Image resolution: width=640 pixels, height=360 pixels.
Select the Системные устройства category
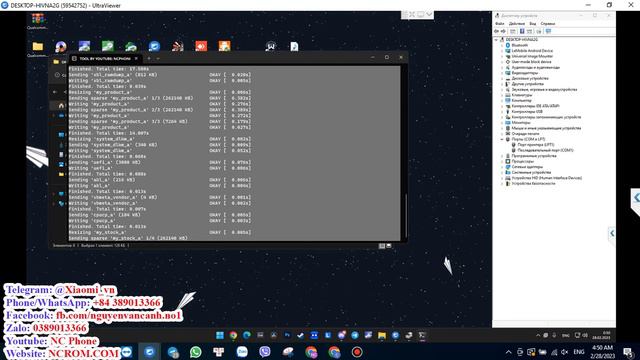point(531,172)
